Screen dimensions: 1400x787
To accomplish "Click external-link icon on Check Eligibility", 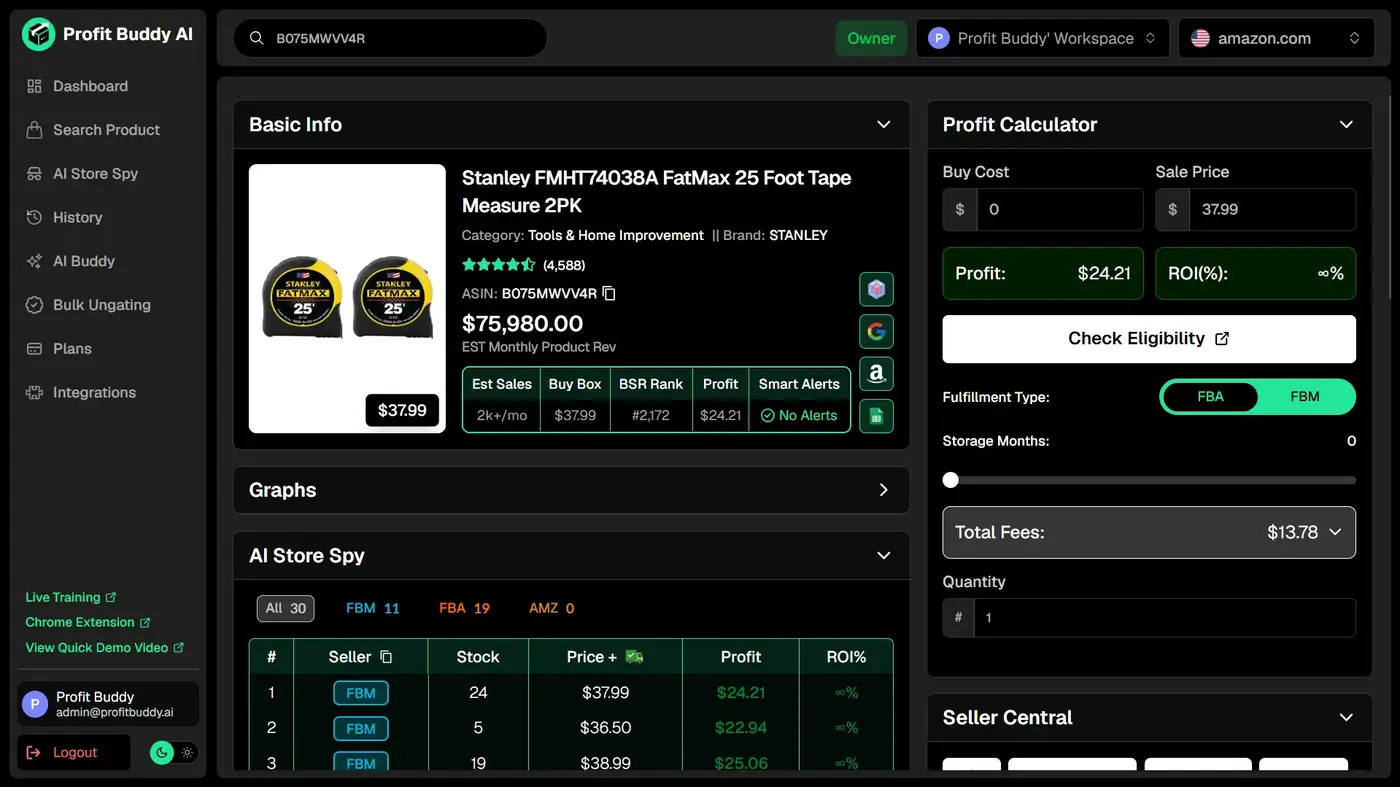I will click(x=1221, y=339).
